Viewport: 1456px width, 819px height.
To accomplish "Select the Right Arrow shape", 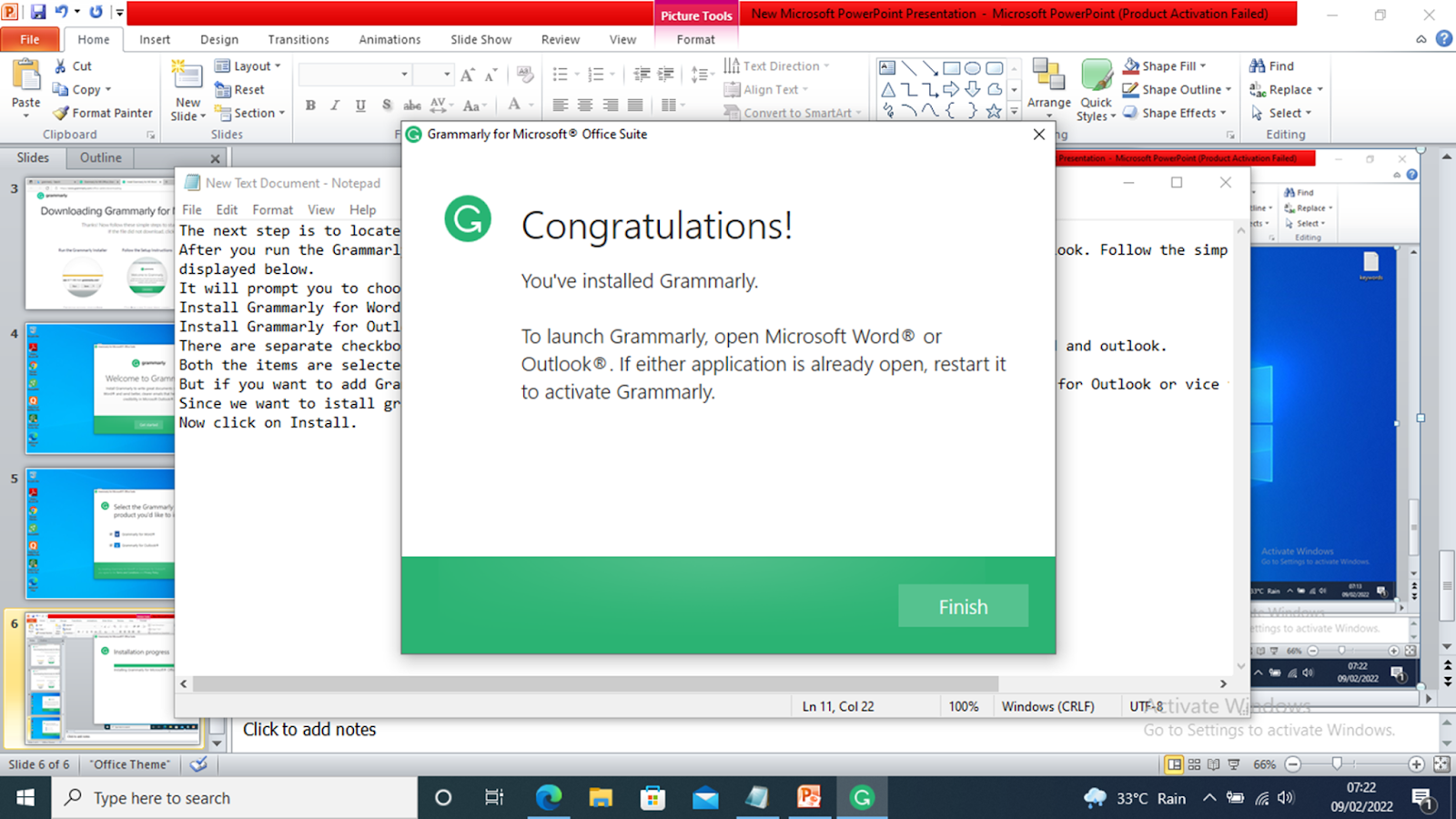I will click(951, 89).
